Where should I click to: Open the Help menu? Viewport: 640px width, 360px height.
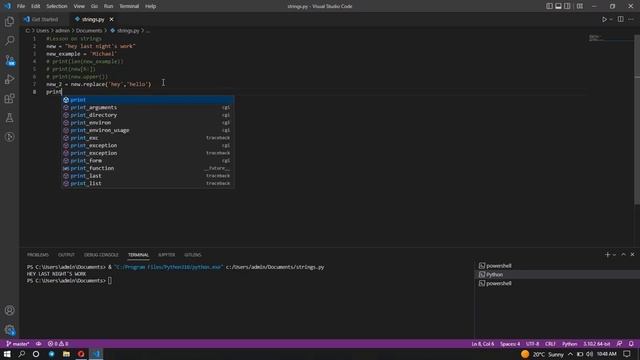click(151, 6)
